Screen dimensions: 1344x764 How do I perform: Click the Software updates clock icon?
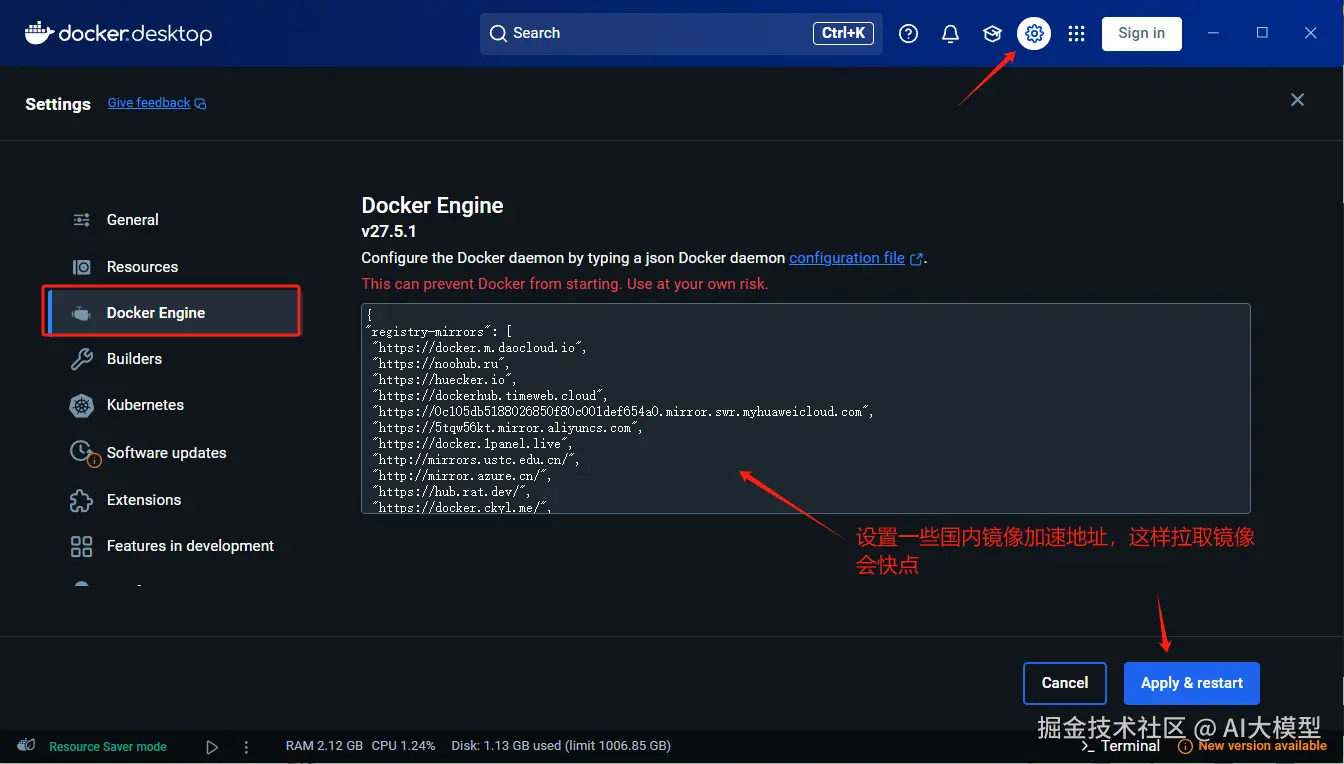point(84,453)
